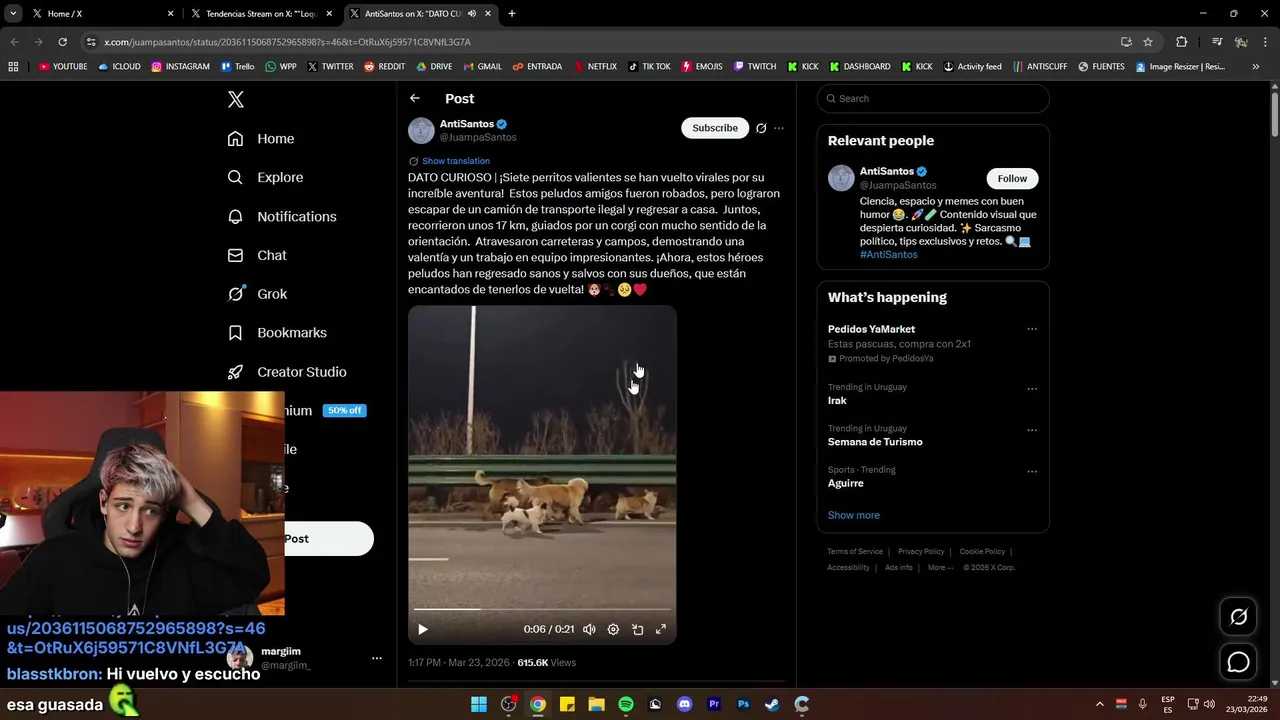Open Notifications in X sidebar
The width and height of the screenshot is (1280, 720).
[x=282, y=216]
